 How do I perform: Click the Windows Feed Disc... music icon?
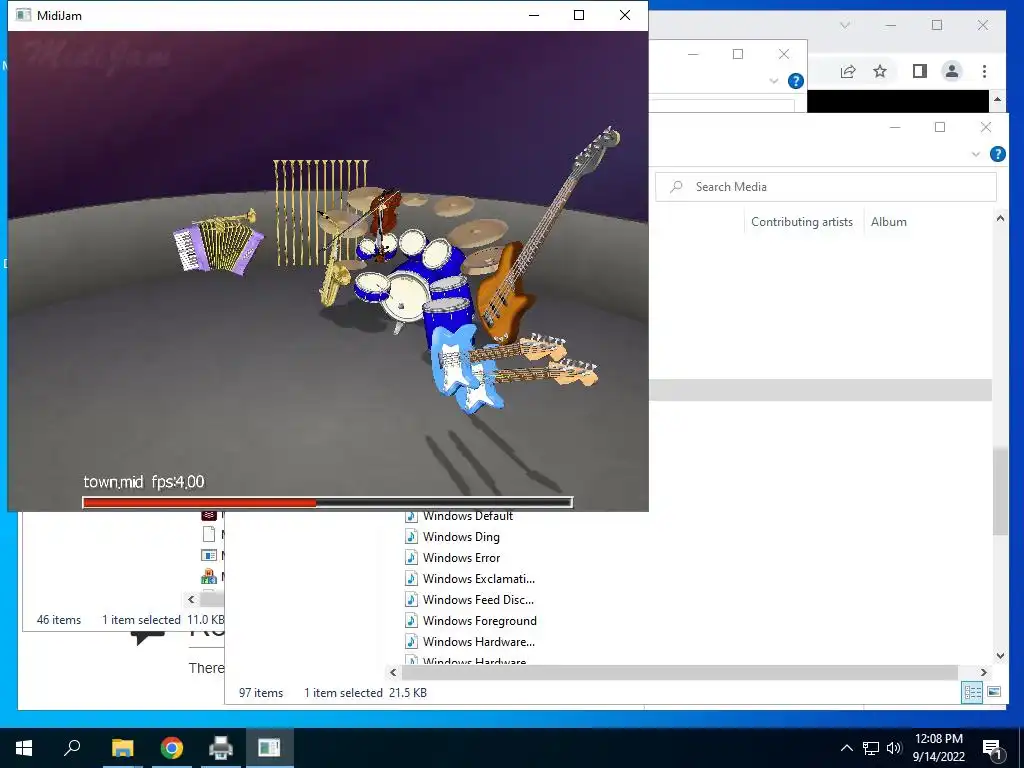(x=411, y=600)
